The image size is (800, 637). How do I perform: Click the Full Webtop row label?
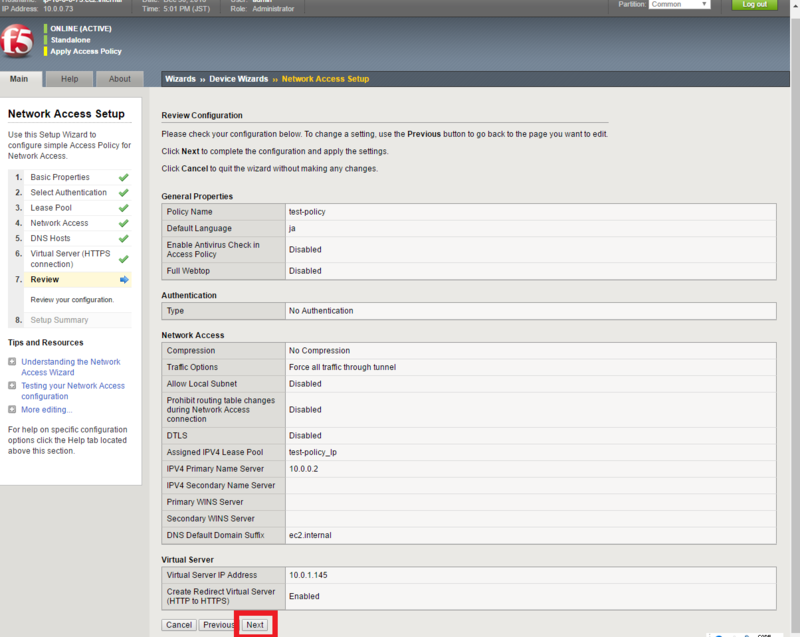(188, 271)
